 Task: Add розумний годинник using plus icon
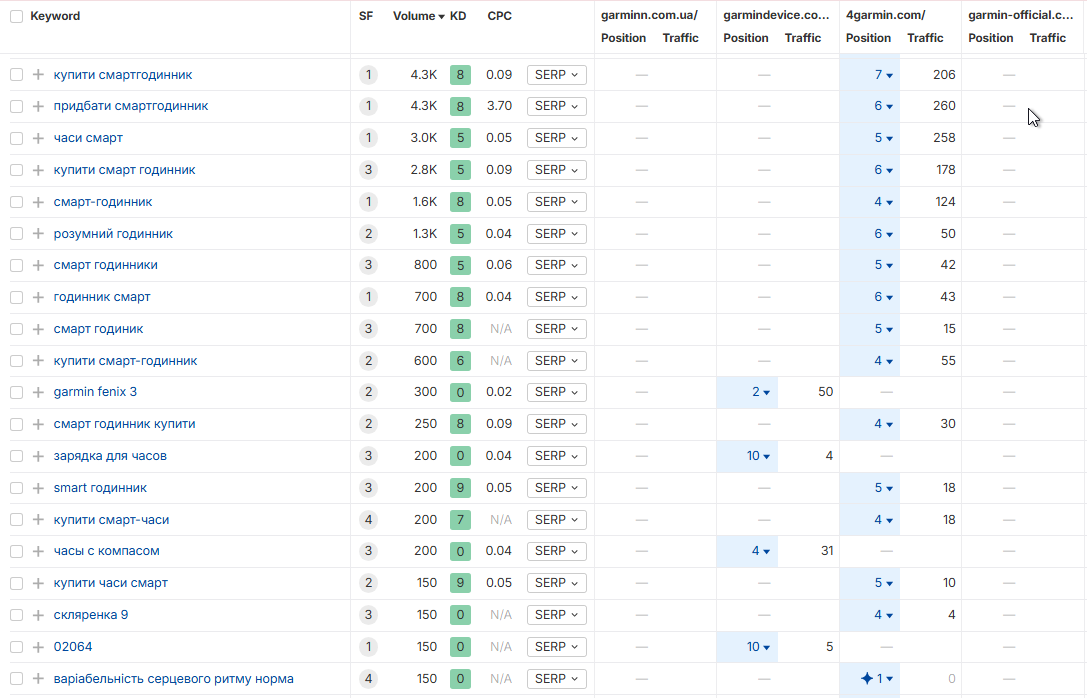(x=38, y=234)
